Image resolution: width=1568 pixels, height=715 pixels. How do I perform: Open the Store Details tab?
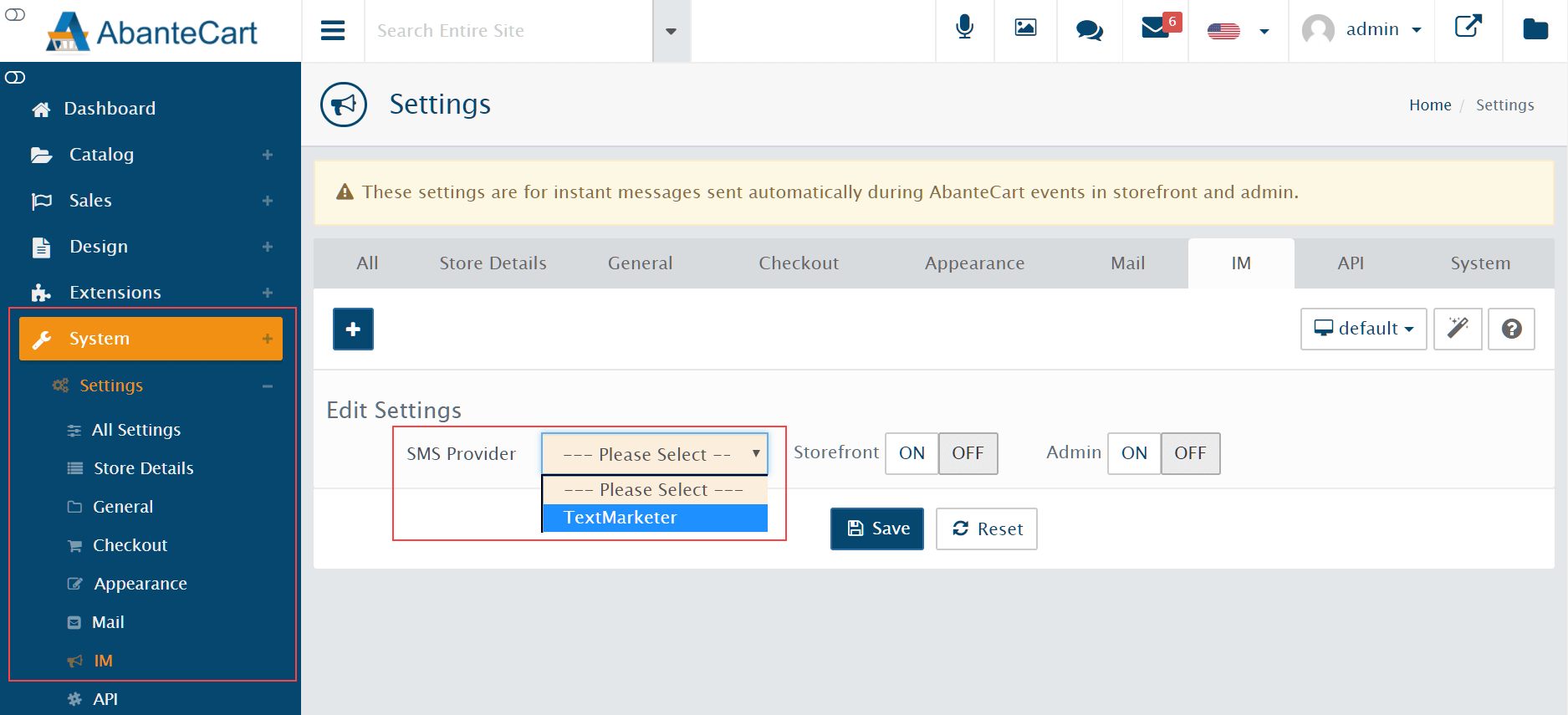493,263
